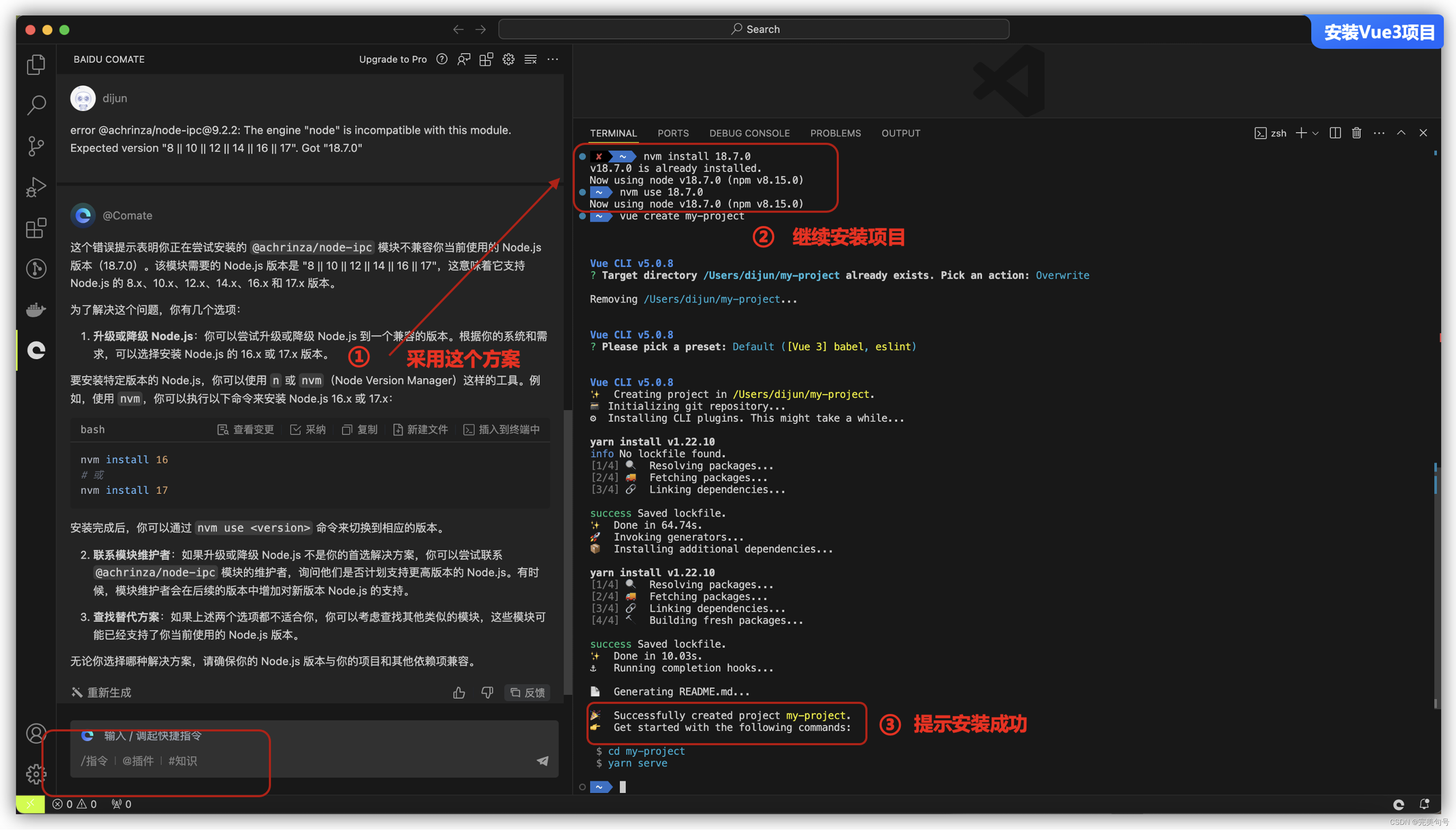Open the Manage gear in the activity bar
Viewport: 1456px width, 830px height.
coord(36,774)
